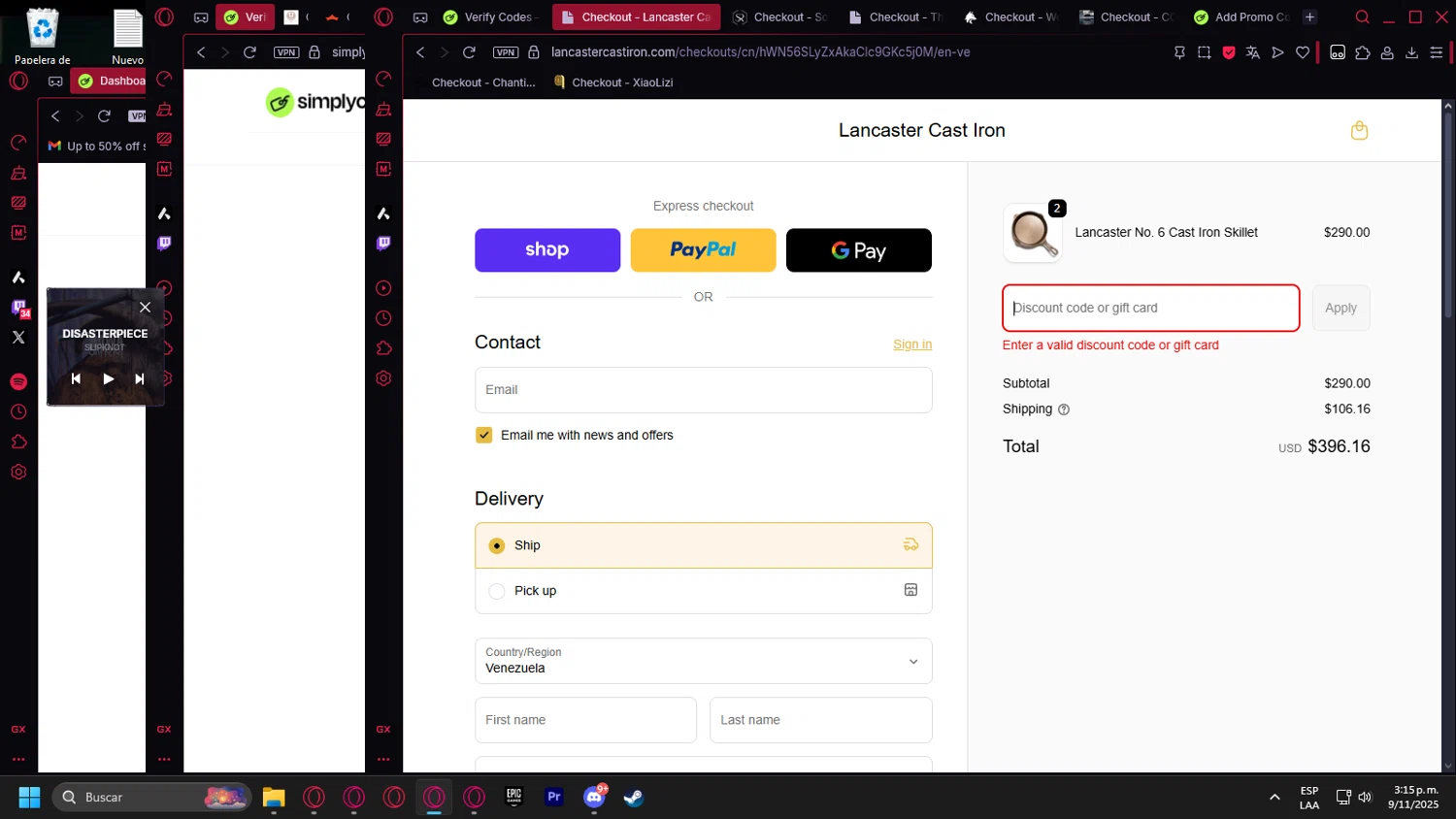Image resolution: width=1456 pixels, height=819 pixels.
Task: Click the Sign in link
Action: tap(912, 344)
